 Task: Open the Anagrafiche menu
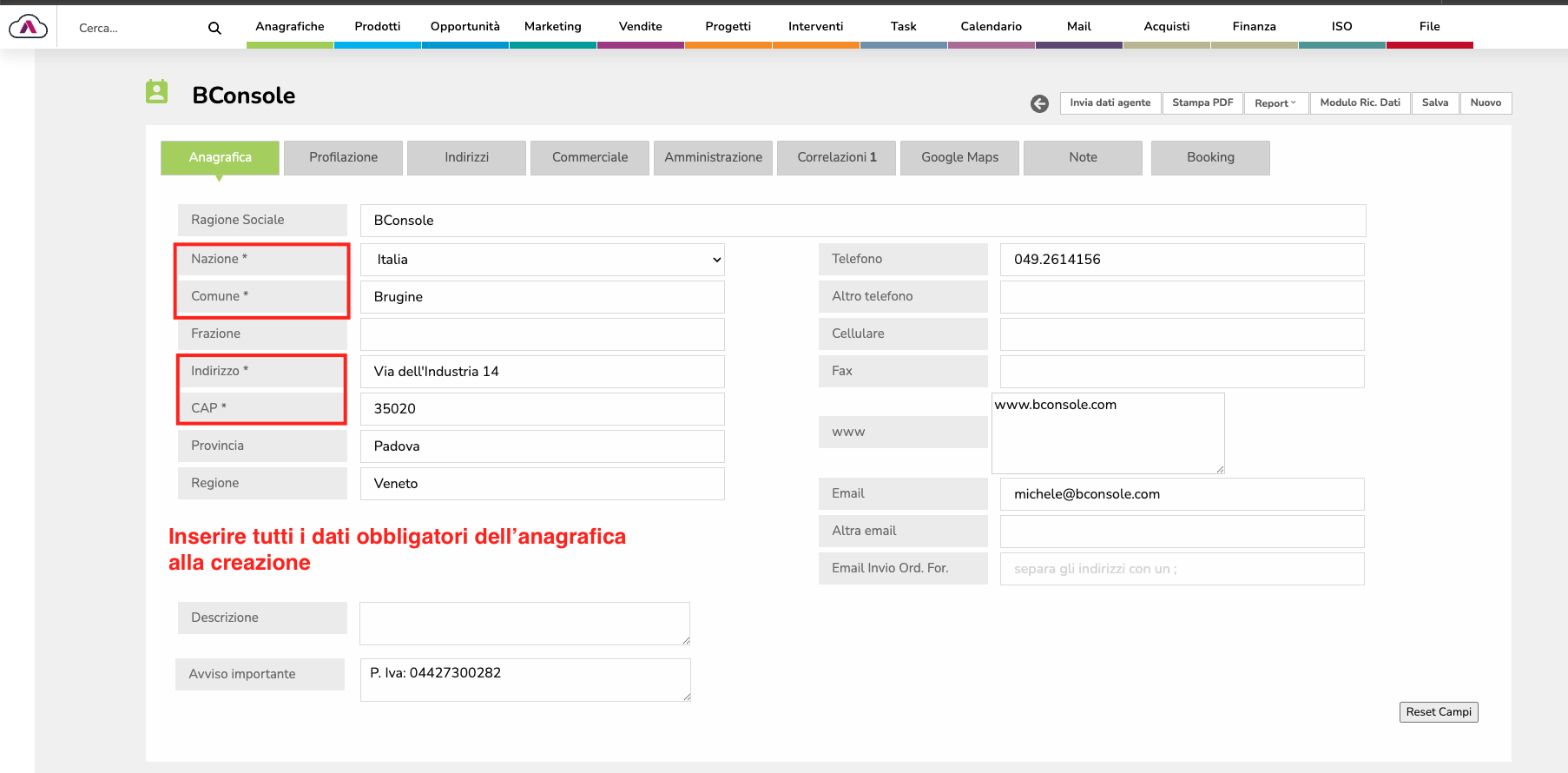click(x=289, y=27)
